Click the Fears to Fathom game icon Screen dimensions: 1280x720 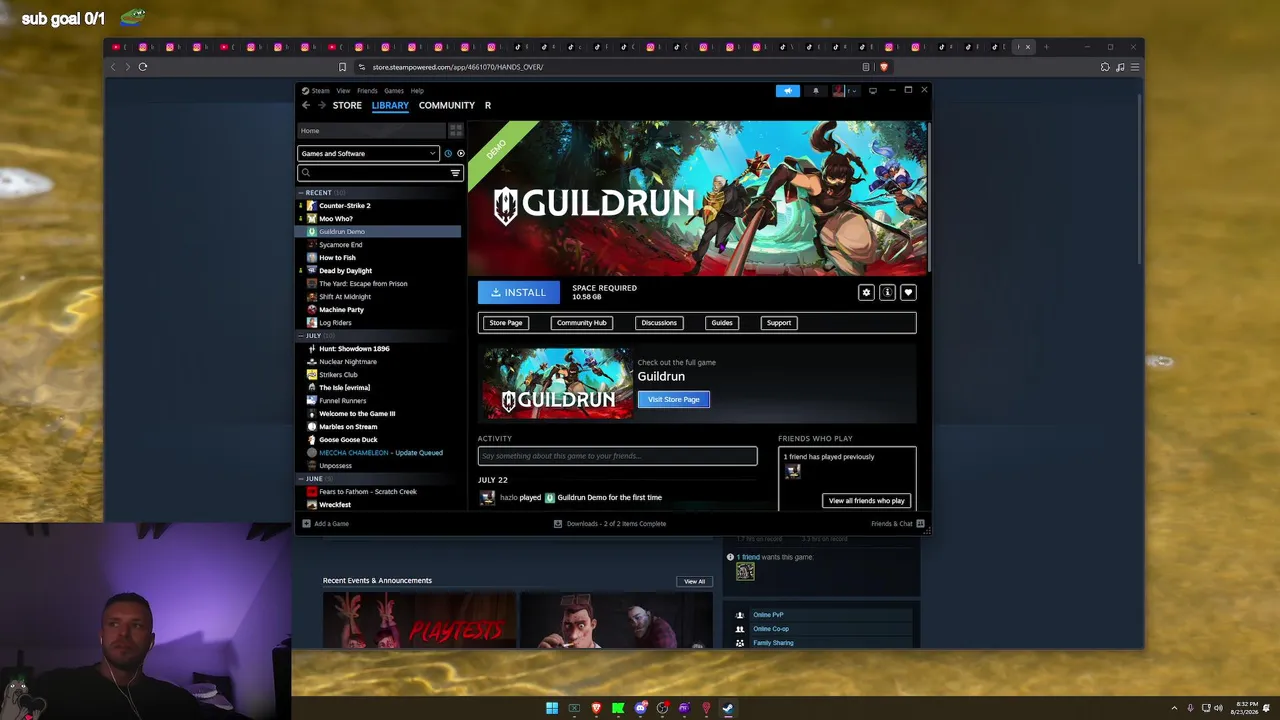point(312,491)
